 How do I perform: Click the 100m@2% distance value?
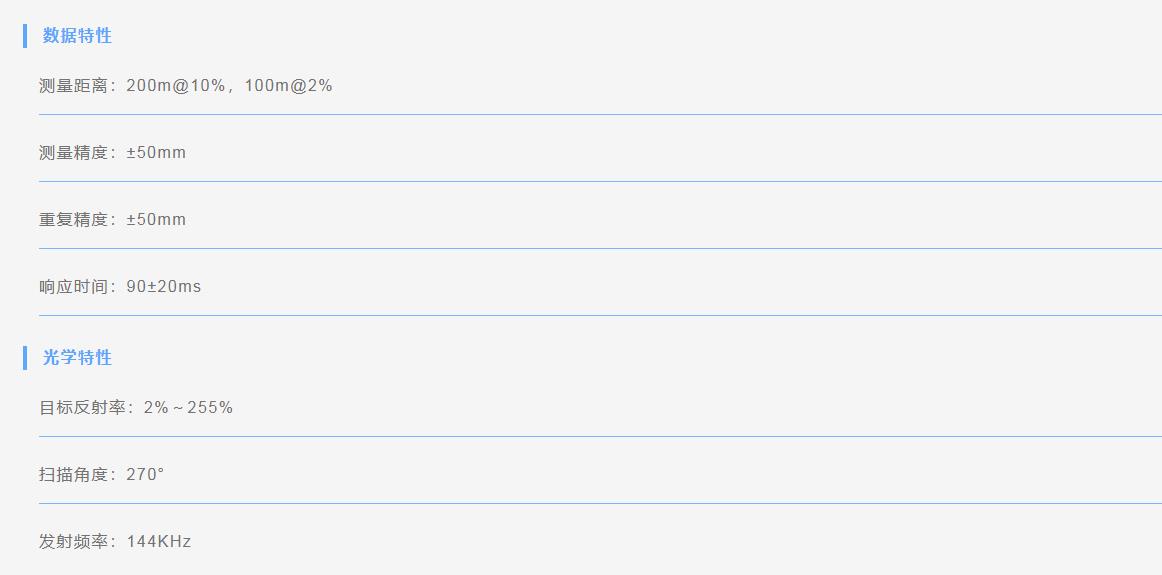click(x=288, y=86)
